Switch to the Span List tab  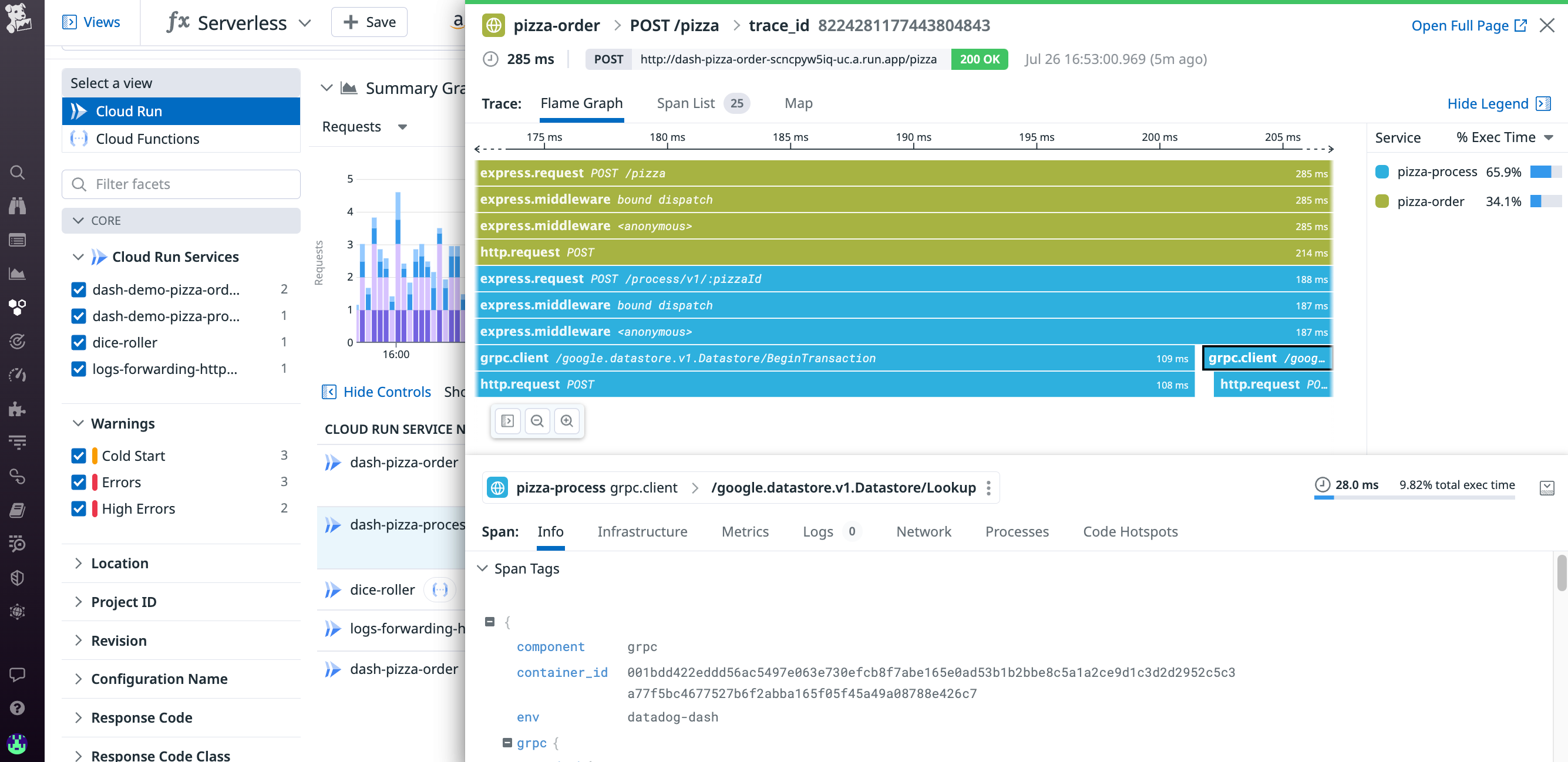coord(686,103)
